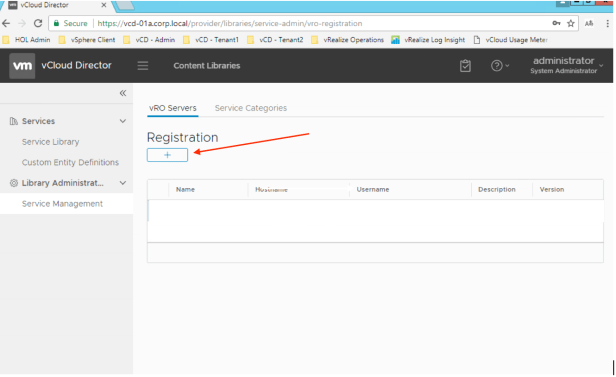Open the vRealize Operations bookmark
The image size is (616, 377).
[347, 40]
